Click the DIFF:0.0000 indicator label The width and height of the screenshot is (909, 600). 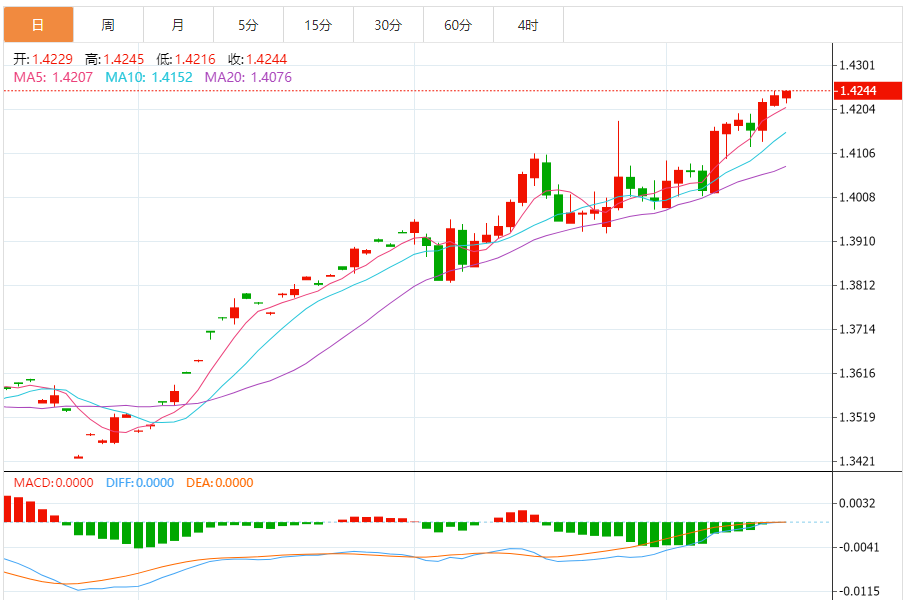[x=140, y=483]
